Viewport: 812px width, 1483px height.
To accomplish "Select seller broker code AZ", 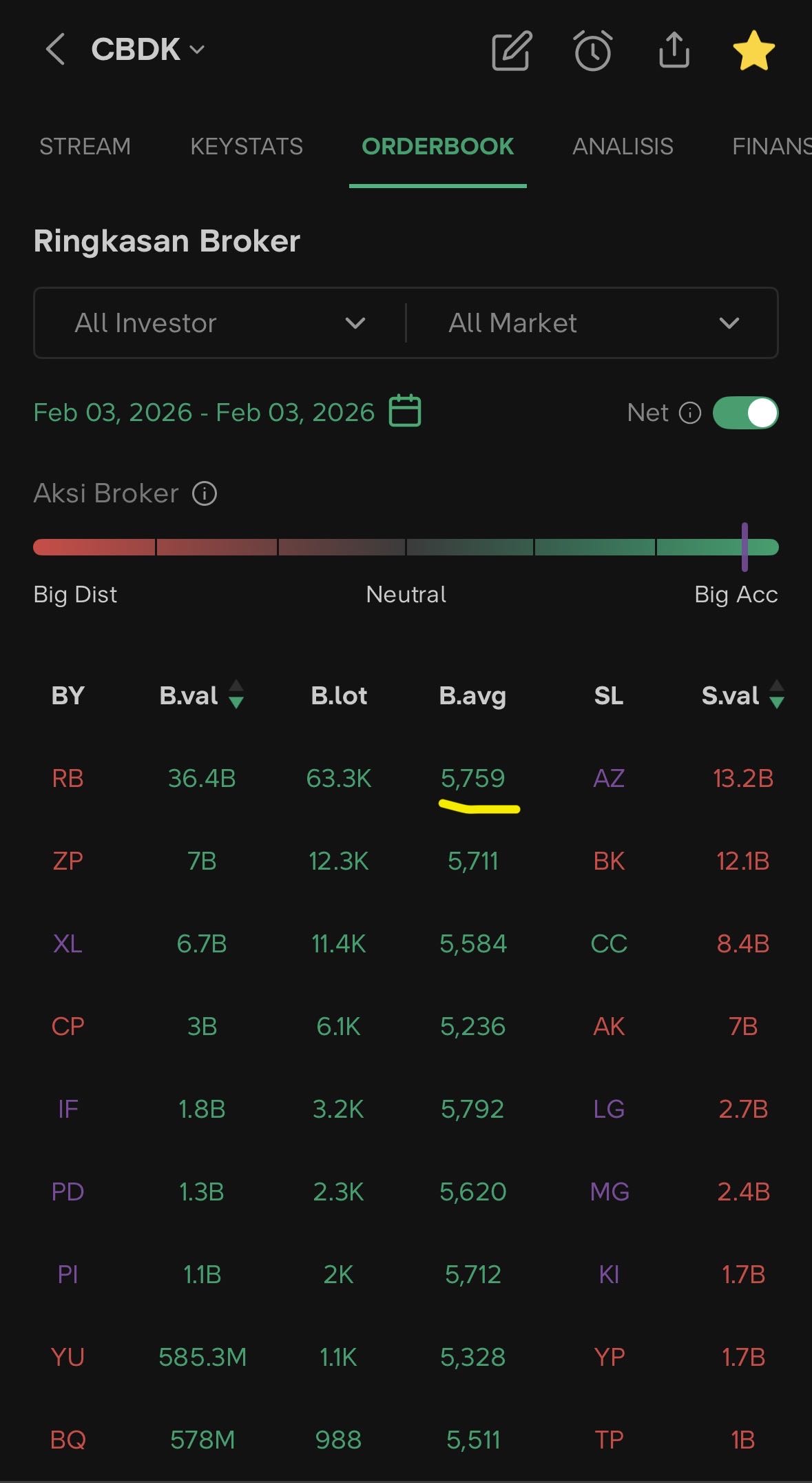I will click(x=609, y=778).
